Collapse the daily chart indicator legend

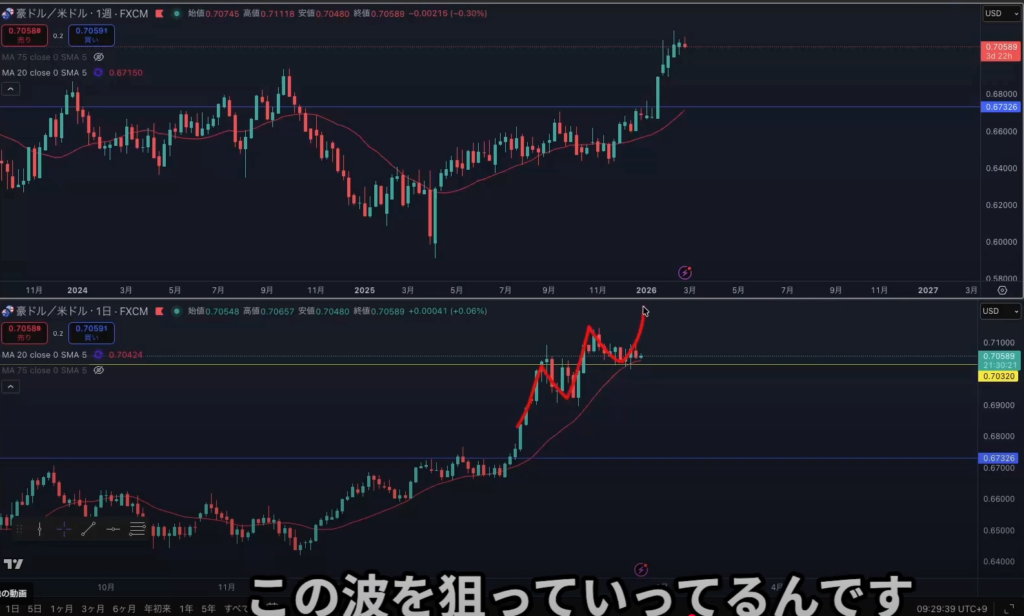(10, 387)
